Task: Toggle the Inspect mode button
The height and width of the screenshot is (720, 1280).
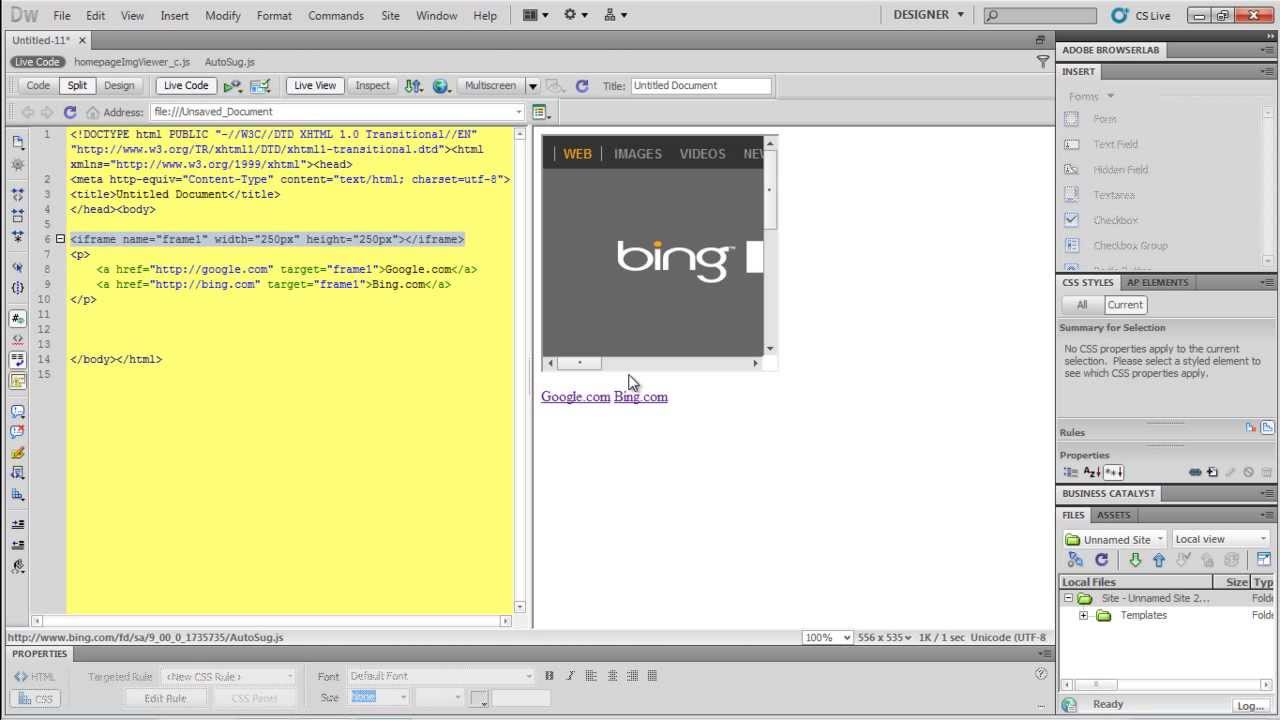Action: [372, 86]
